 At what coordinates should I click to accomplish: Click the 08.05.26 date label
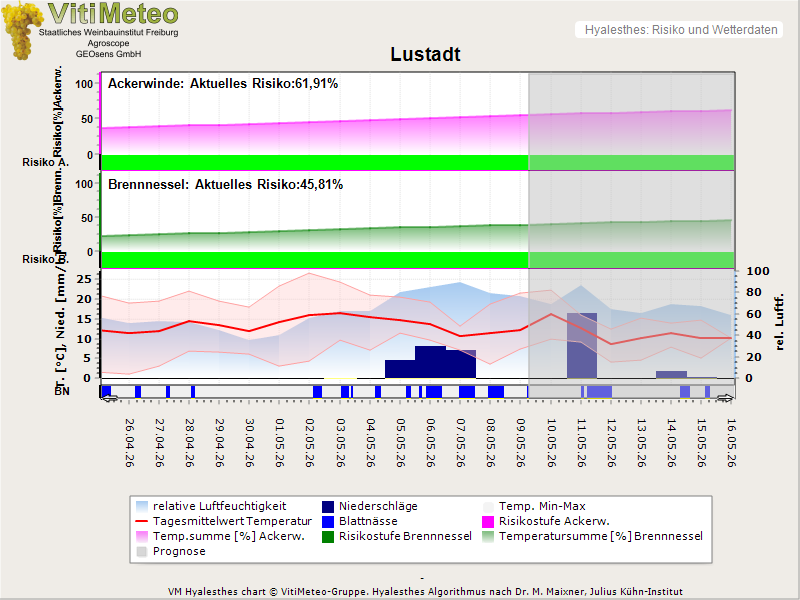pyautogui.click(x=491, y=443)
